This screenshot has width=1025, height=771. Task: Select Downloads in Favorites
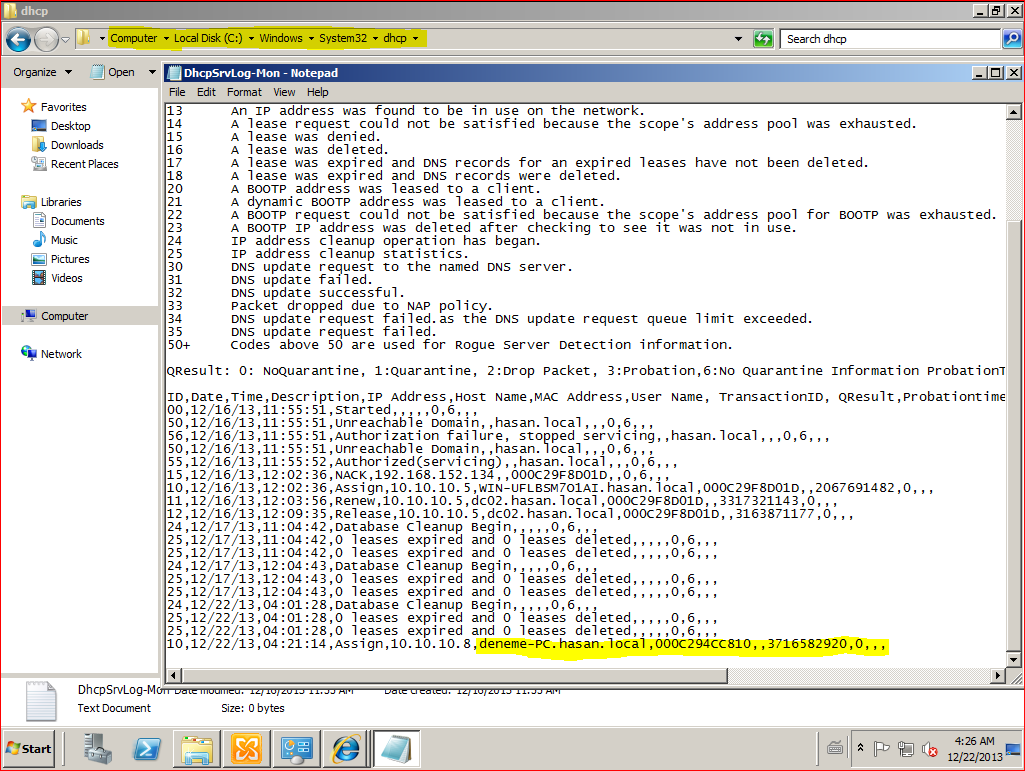tap(77, 145)
